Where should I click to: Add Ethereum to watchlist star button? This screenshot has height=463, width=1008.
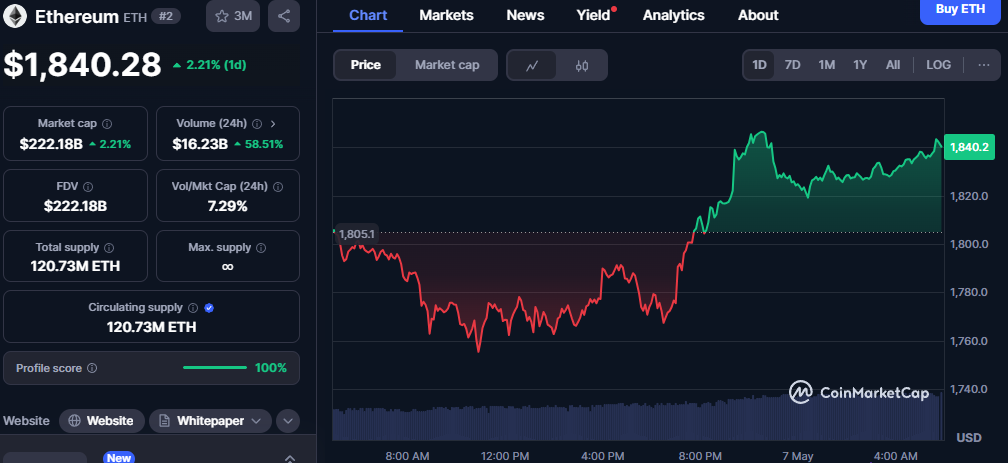[233, 16]
